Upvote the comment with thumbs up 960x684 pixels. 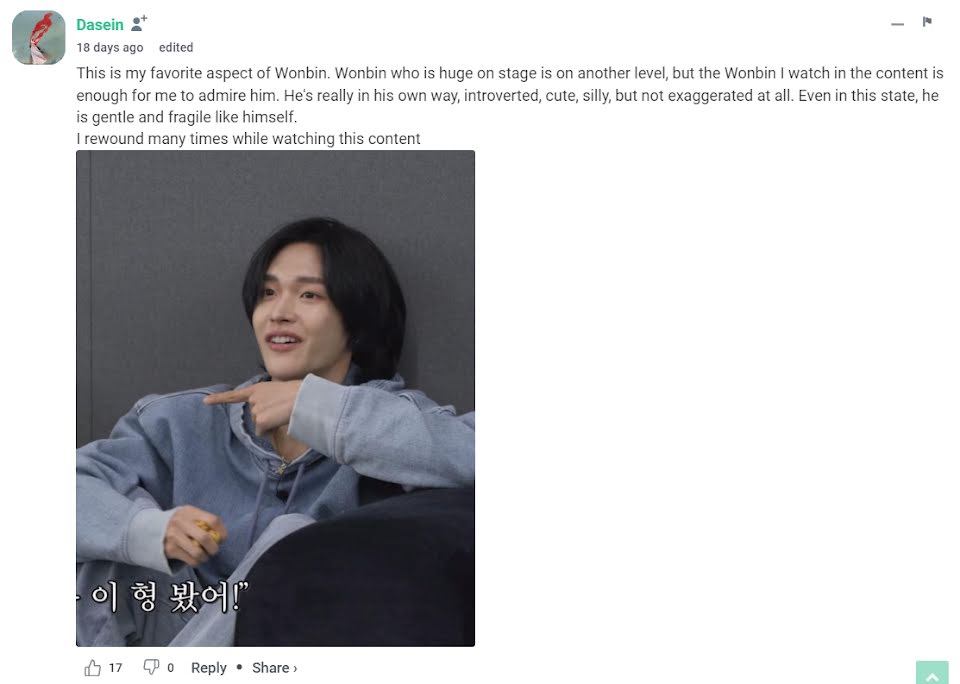pos(92,667)
